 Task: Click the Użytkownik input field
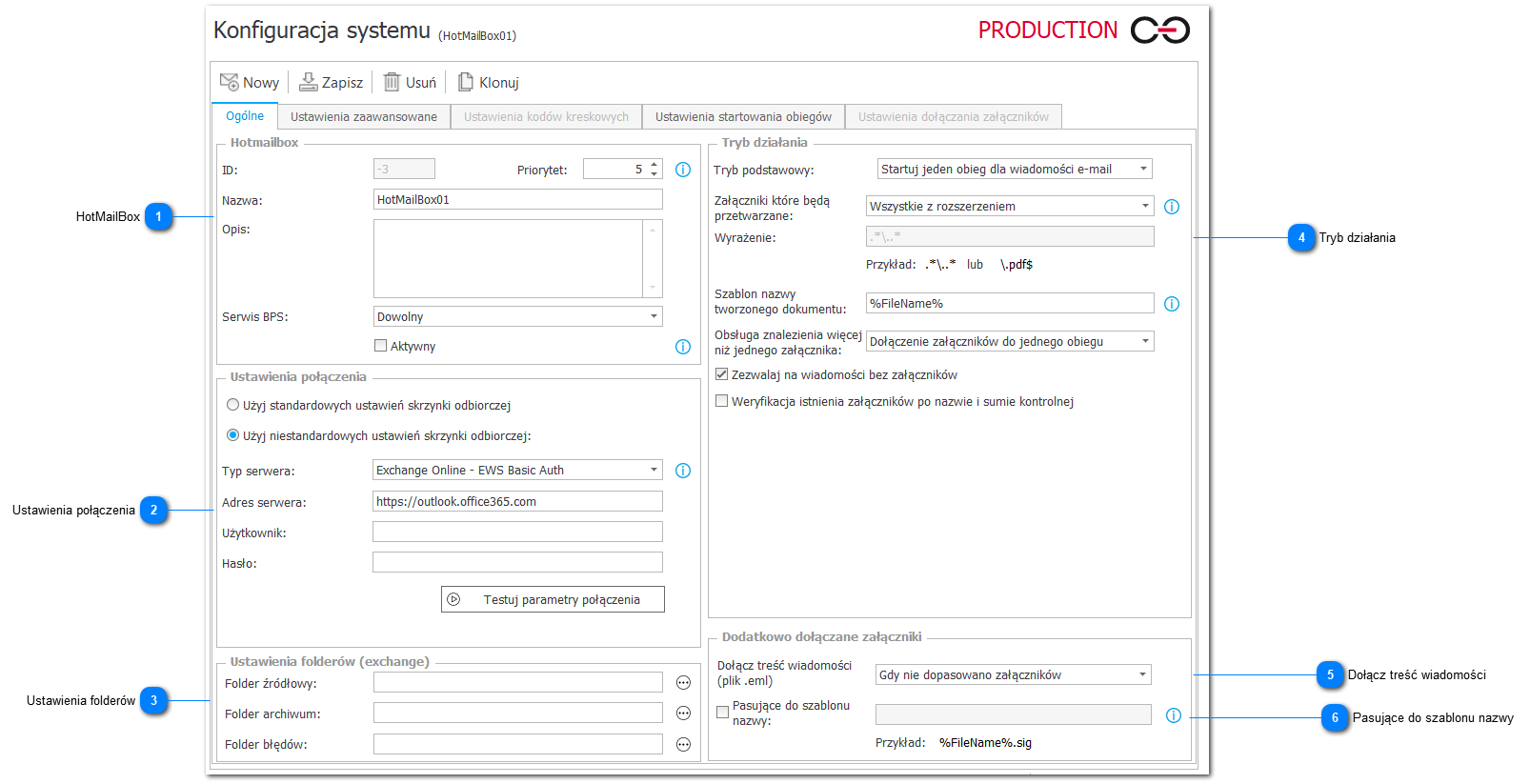[518, 533]
